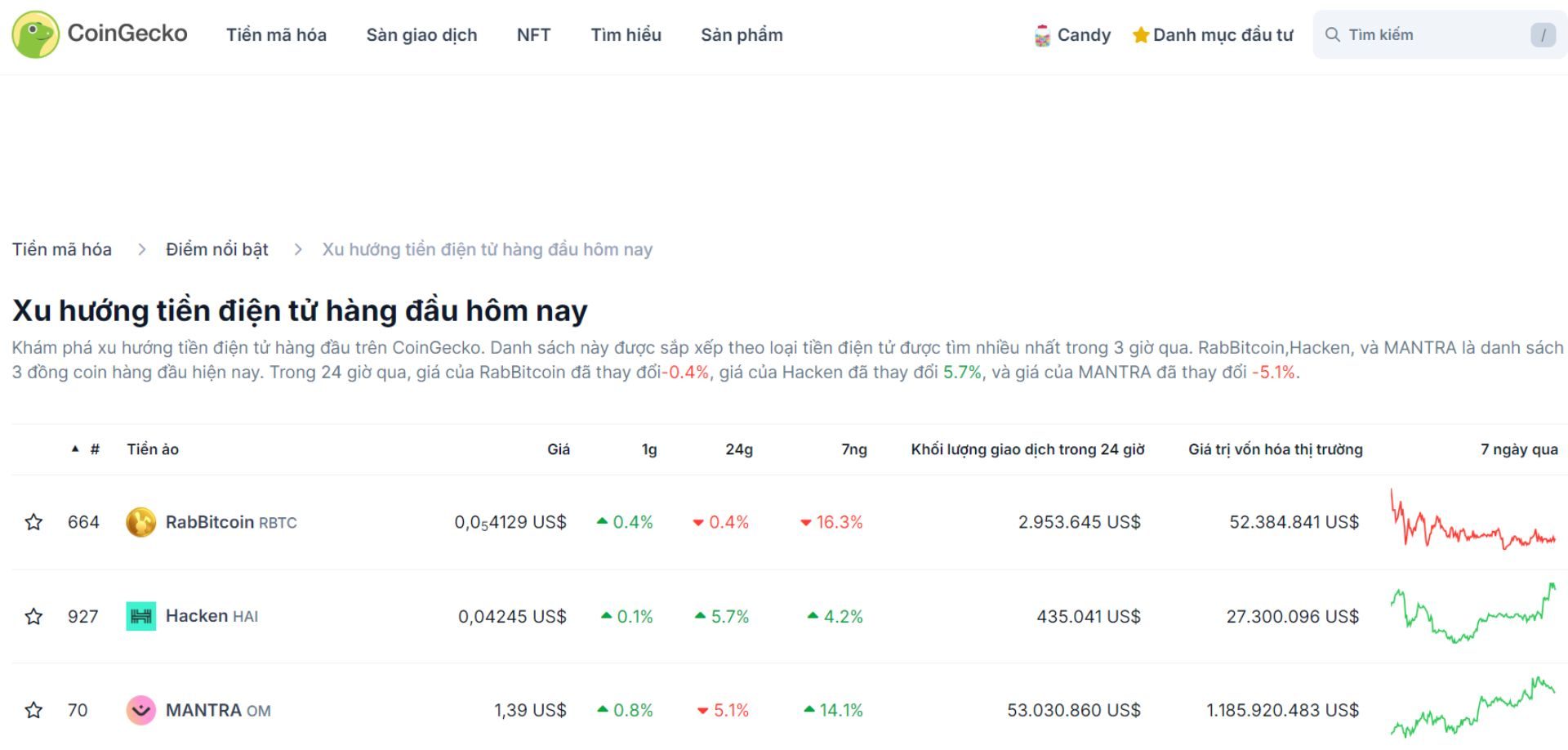Click the CoinGecko gecko logo

34,34
